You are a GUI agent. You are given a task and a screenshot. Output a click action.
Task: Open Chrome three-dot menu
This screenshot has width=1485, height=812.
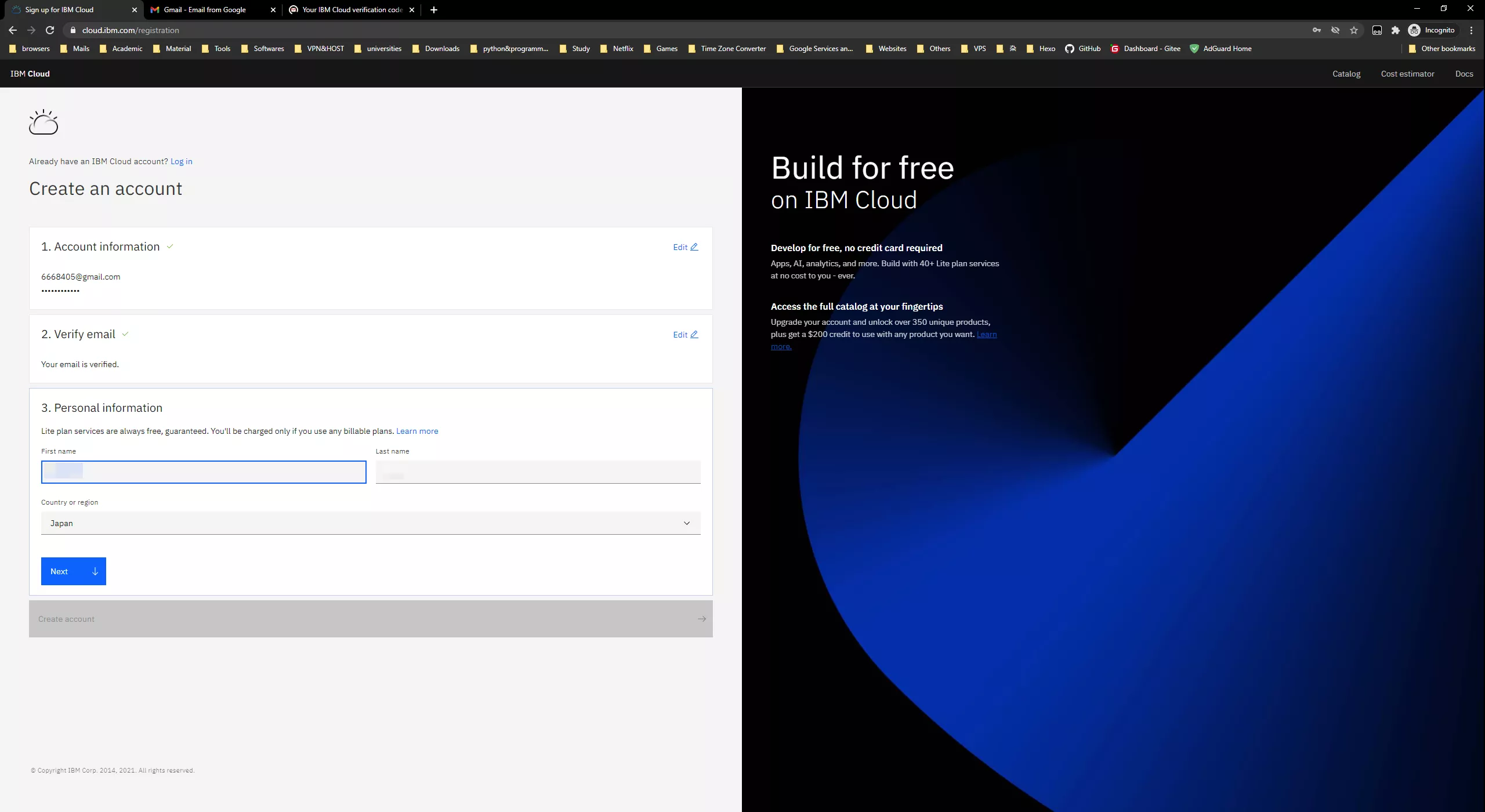point(1471,30)
